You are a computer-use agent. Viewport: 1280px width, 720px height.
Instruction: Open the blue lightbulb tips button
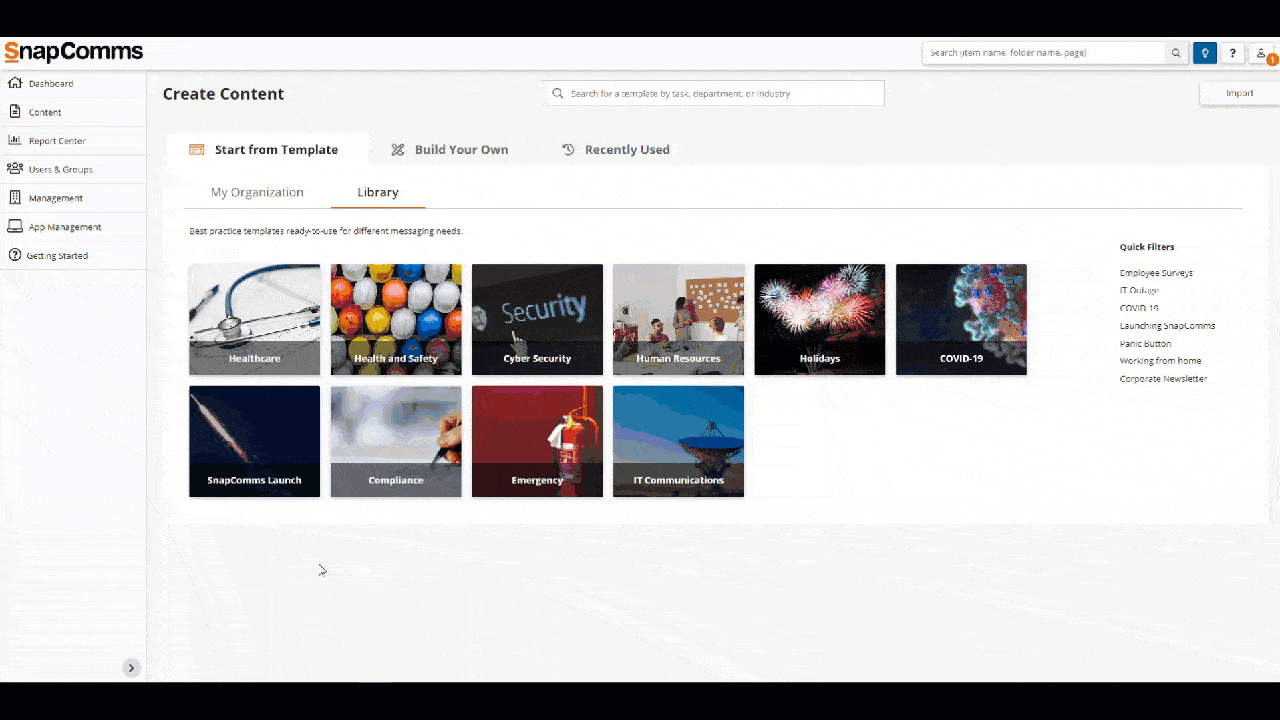tap(1205, 53)
